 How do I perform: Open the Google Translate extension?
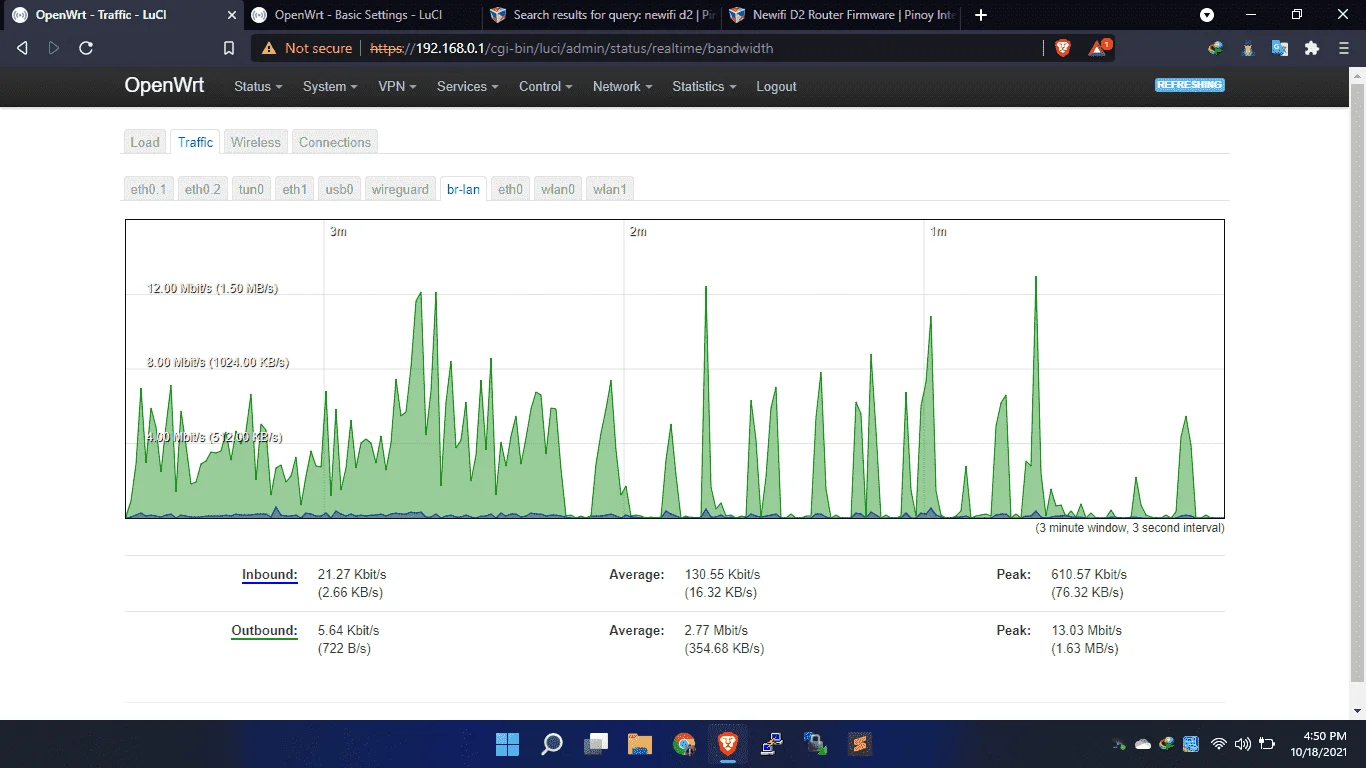pyautogui.click(x=1280, y=48)
